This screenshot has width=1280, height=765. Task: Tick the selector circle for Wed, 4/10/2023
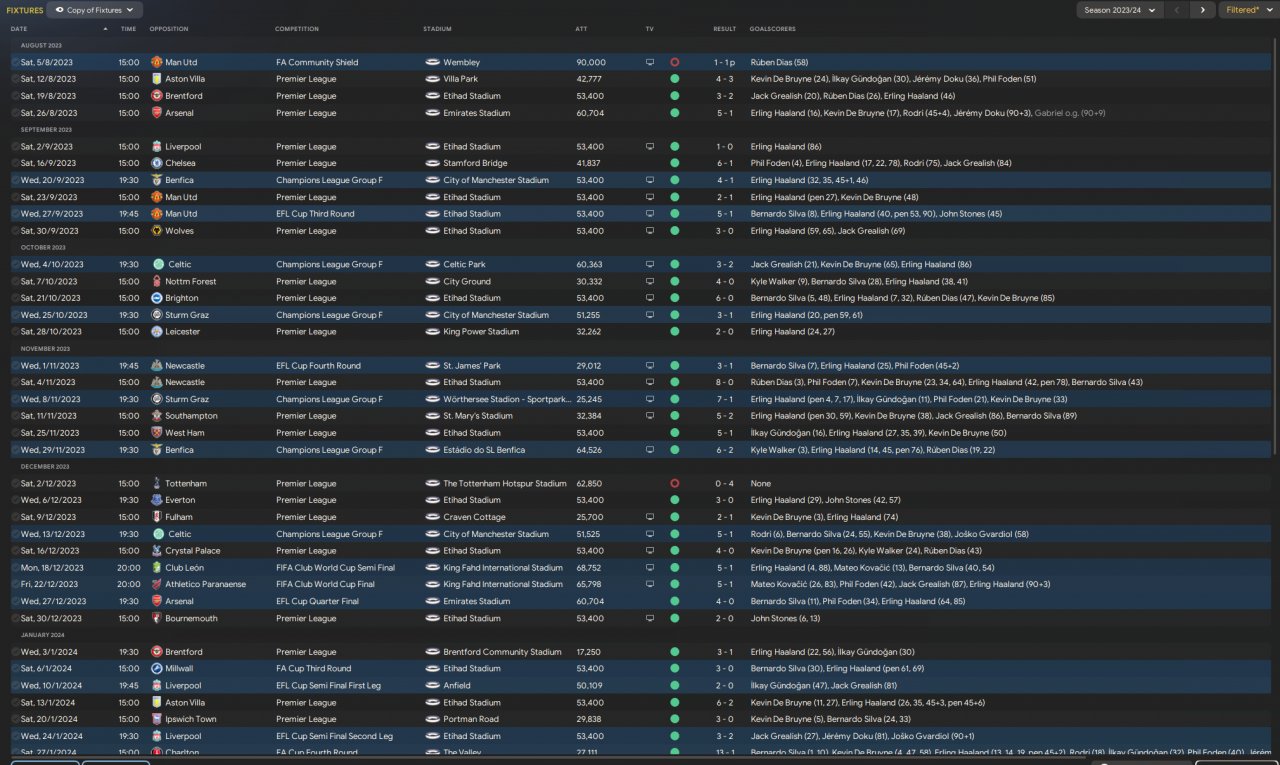click(x=15, y=264)
